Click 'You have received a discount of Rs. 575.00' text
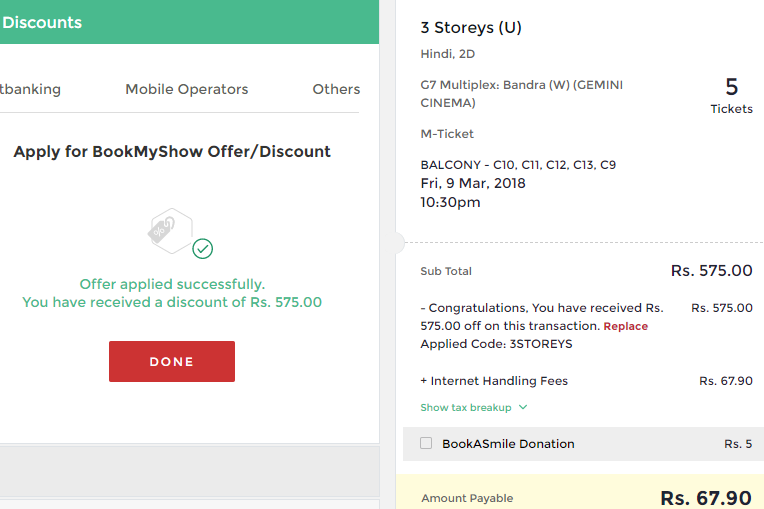This screenshot has height=509, width=764. [172, 302]
